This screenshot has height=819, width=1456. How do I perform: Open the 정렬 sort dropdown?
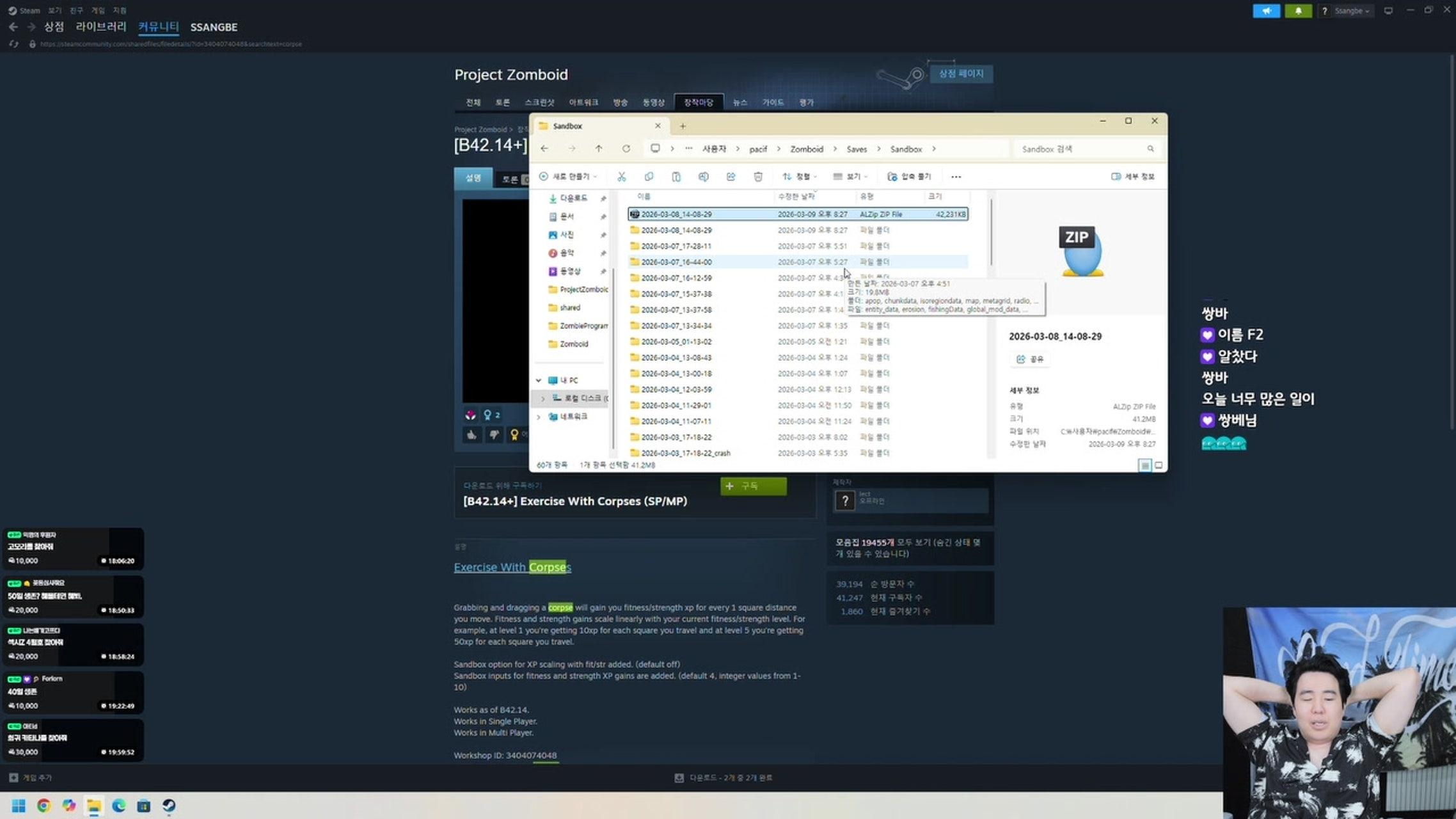800,177
